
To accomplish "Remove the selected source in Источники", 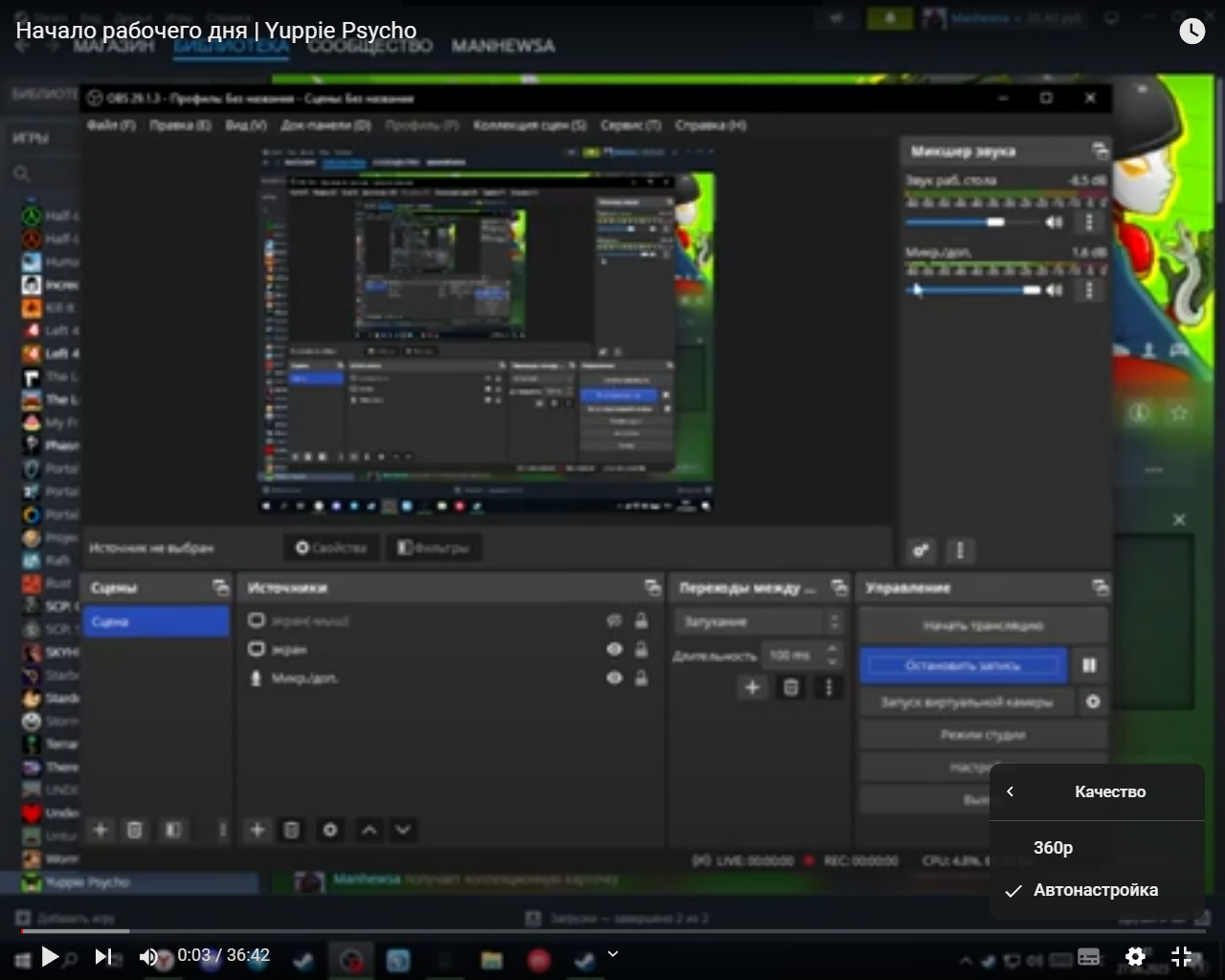I will point(292,830).
